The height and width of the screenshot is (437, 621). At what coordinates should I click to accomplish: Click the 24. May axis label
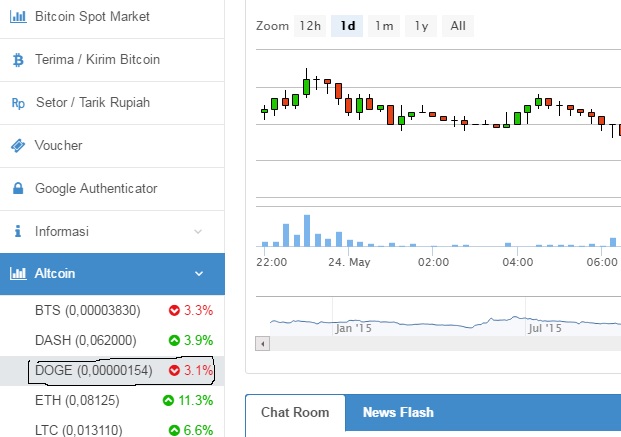pyautogui.click(x=349, y=262)
